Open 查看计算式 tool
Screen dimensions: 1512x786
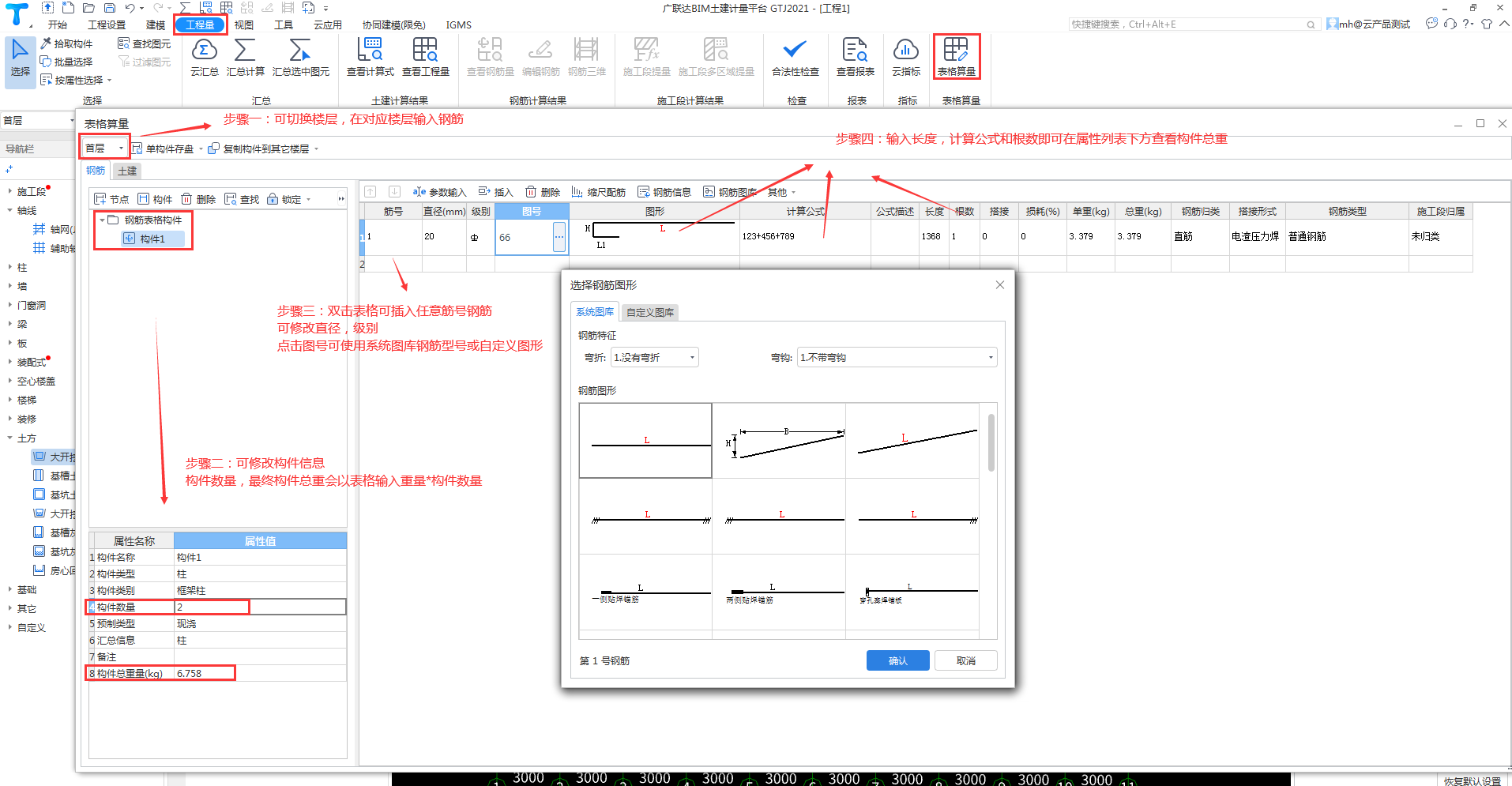(x=370, y=57)
